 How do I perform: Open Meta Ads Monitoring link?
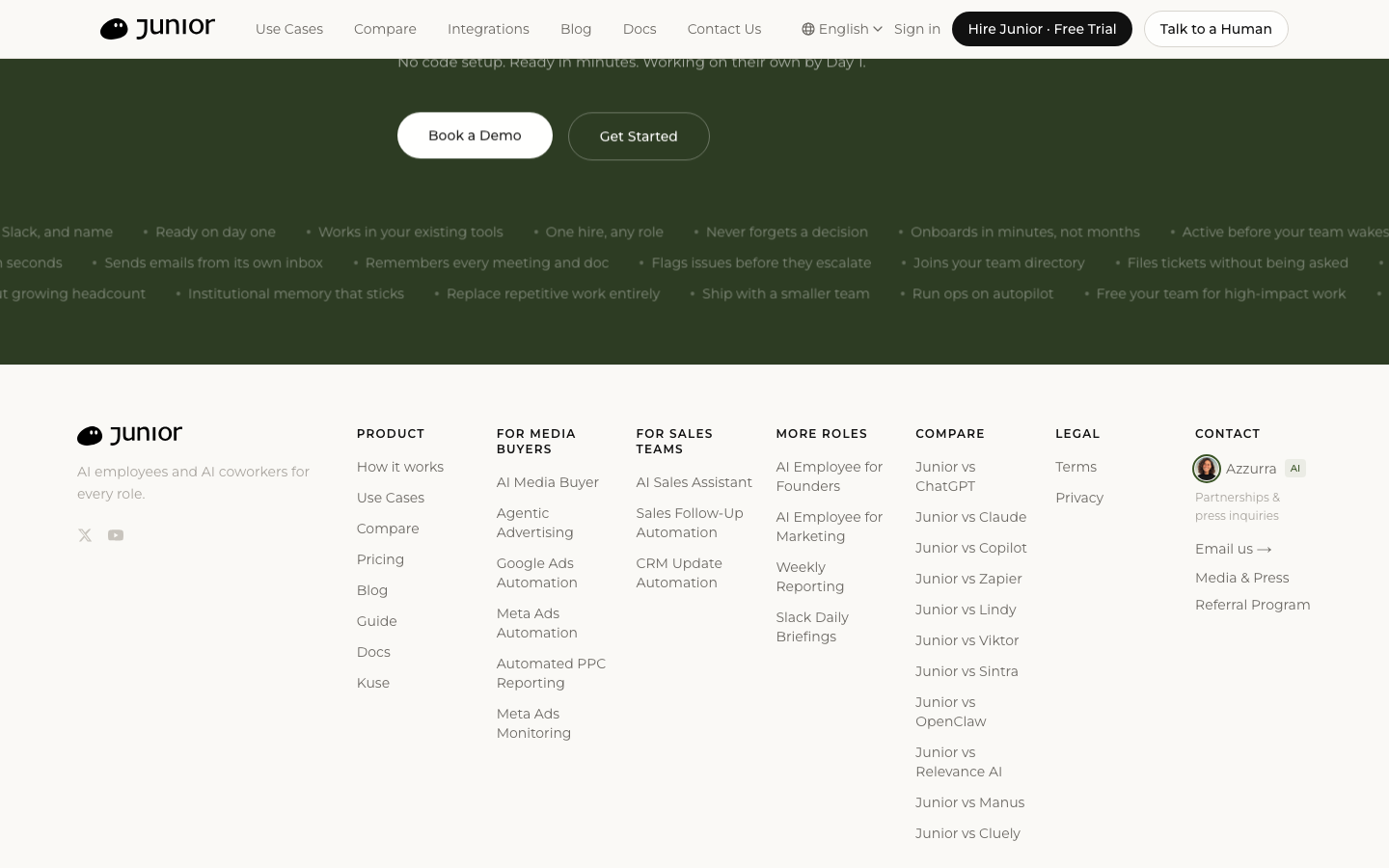[x=534, y=723]
